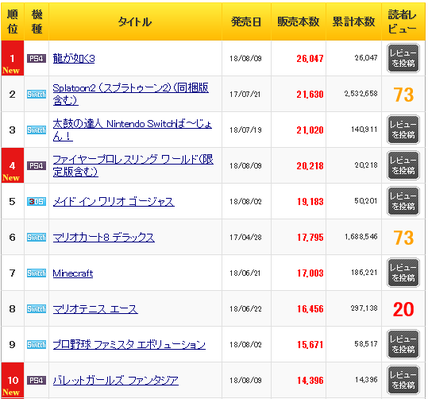
Task: Open プロ野球 ファミスタ エボリューション link
Action: click(x=129, y=345)
